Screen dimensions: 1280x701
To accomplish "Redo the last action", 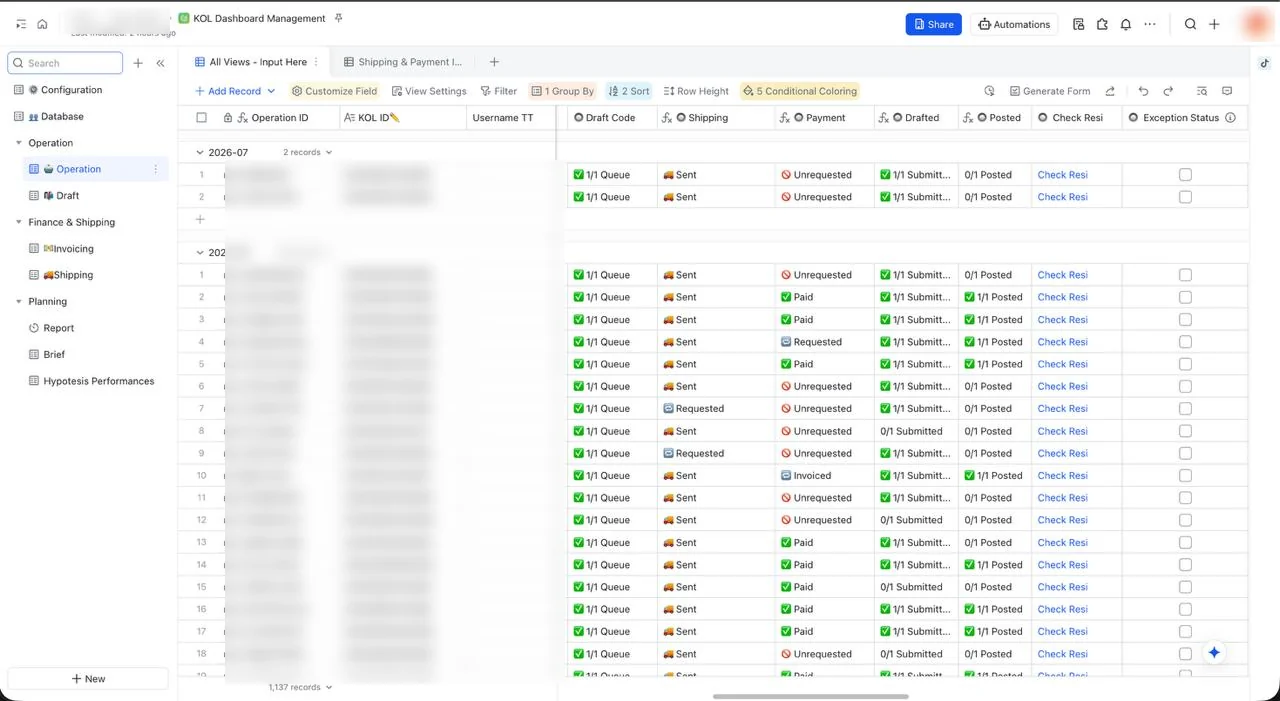I will [x=1168, y=91].
